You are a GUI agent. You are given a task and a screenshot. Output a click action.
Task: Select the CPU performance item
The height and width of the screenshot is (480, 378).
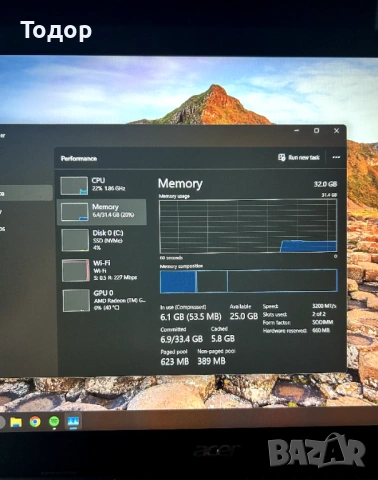(102, 185)
